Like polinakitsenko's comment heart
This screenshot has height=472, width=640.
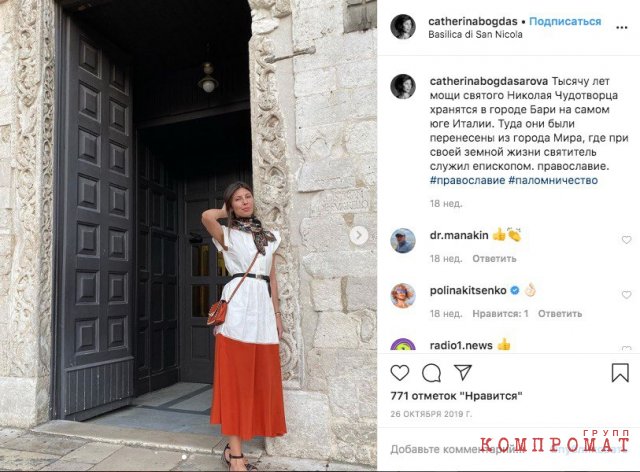(626, 294)
